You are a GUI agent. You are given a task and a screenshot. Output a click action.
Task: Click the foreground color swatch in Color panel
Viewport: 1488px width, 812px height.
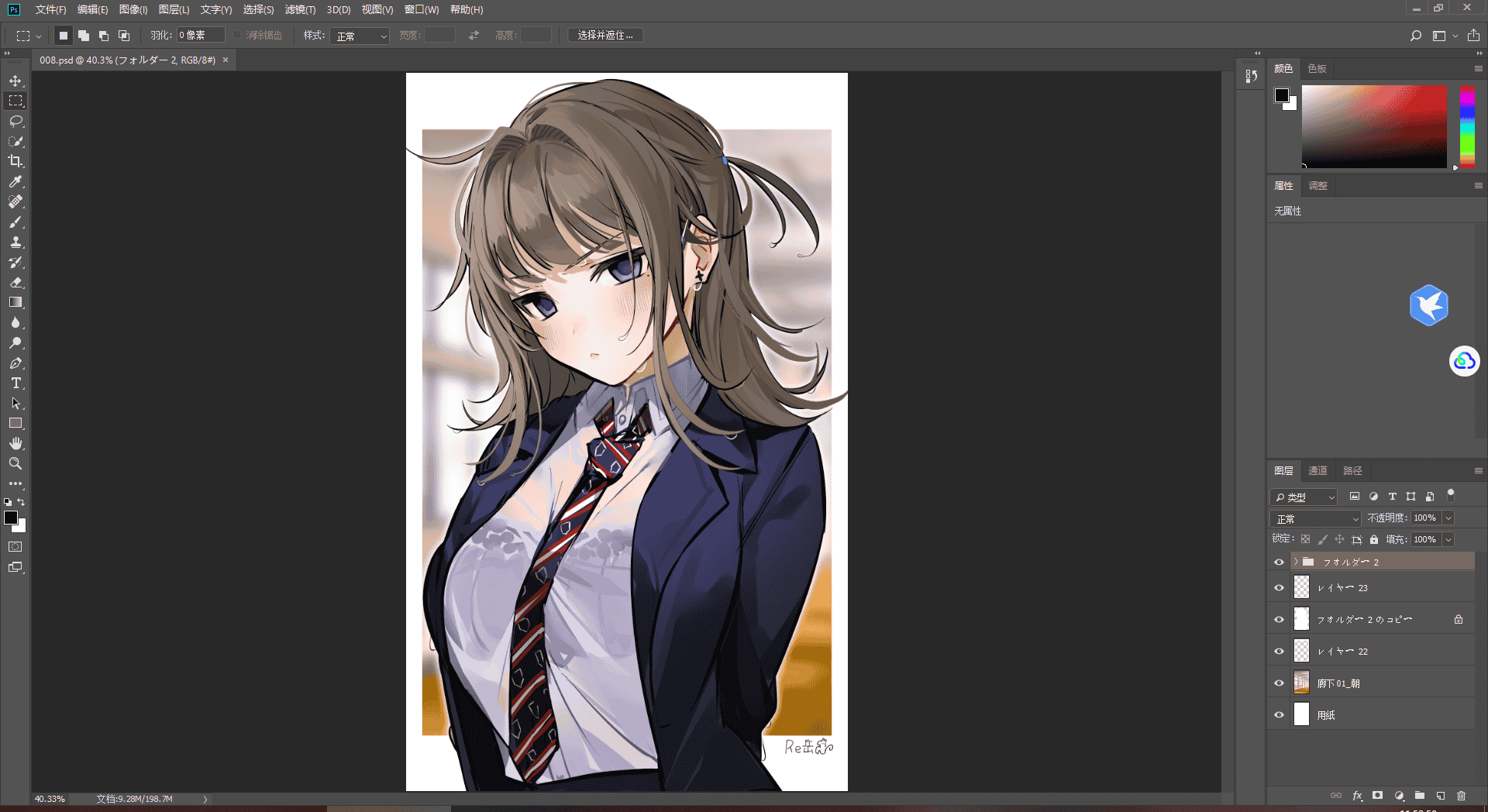pos(1282,95)
